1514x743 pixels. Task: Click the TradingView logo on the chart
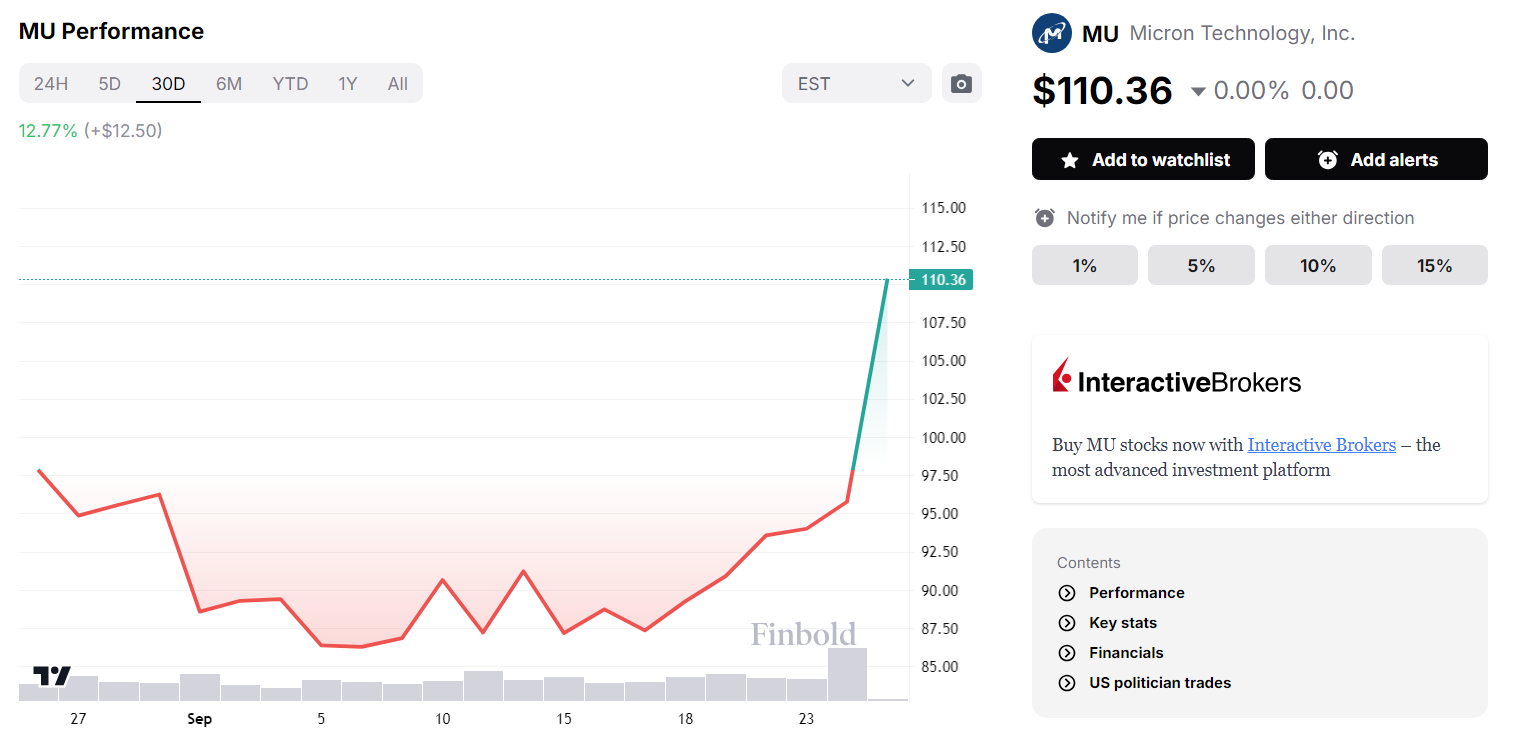(x=52, y=676)
